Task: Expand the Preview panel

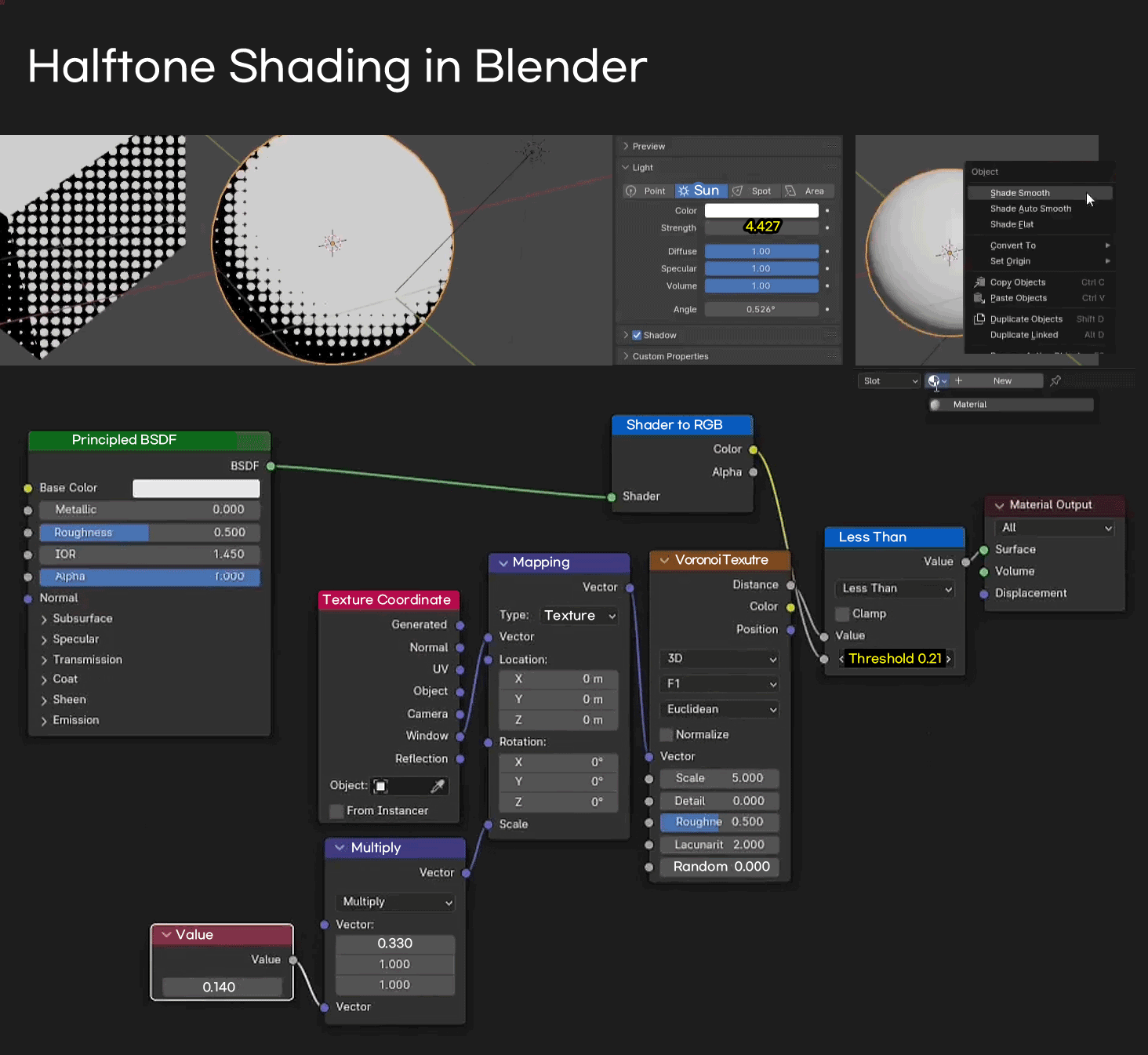Action: click(x=626, y=147)
